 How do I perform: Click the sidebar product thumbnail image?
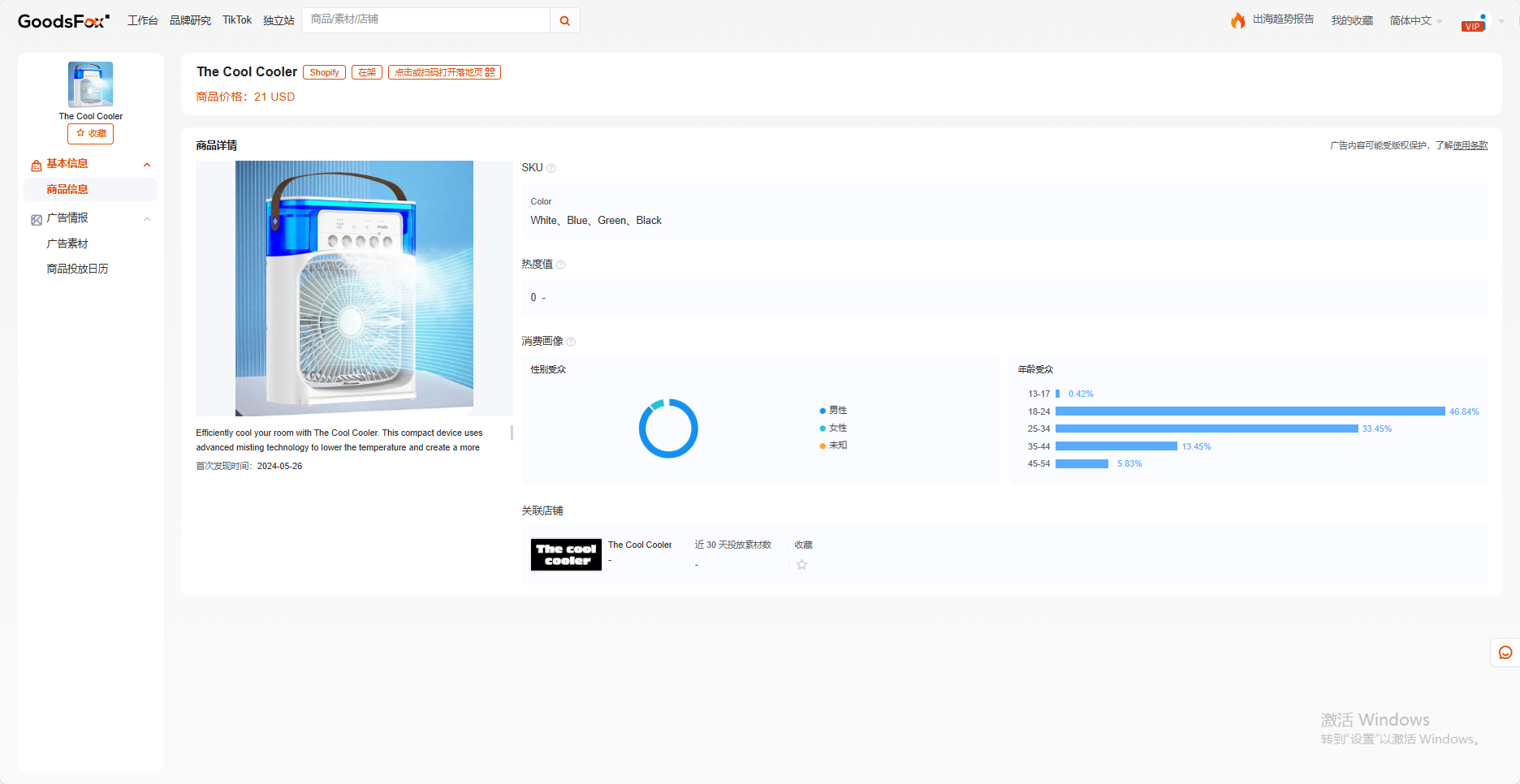point(90,84)
